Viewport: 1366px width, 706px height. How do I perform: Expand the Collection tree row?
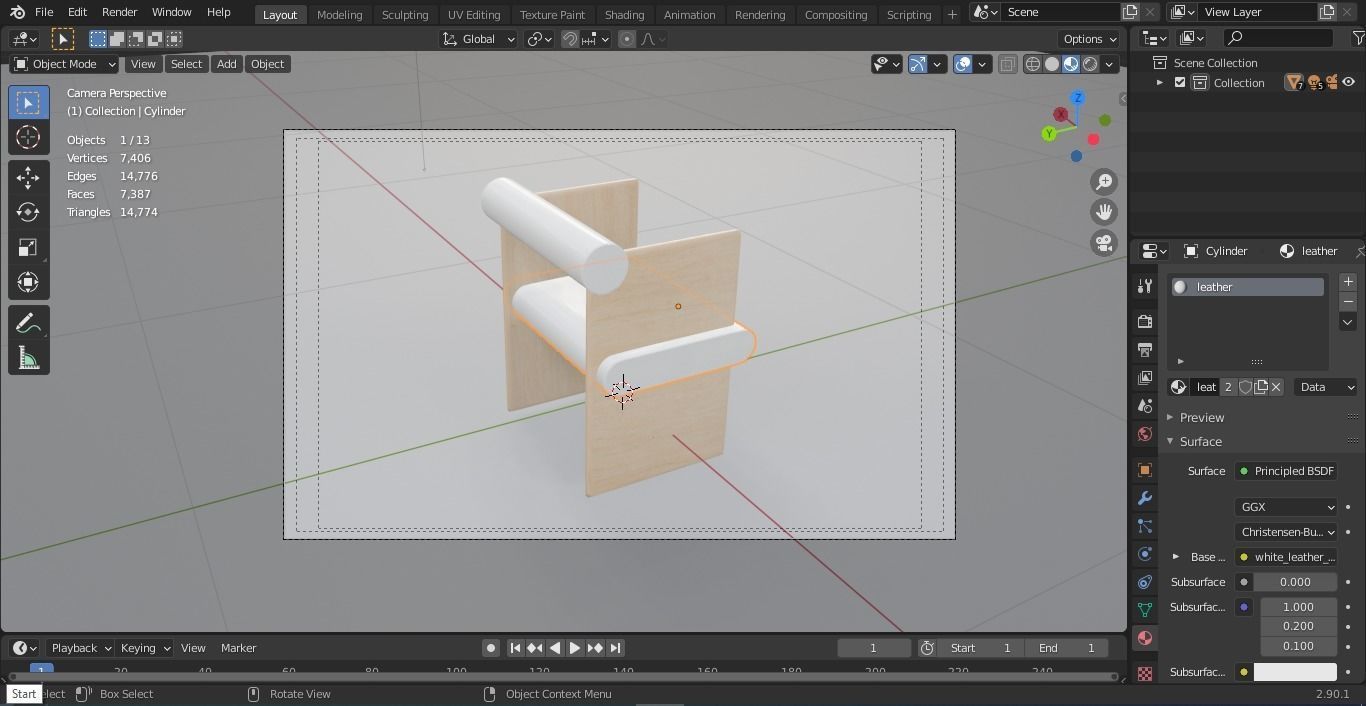pyautogui.click(x=1160, y=83)
